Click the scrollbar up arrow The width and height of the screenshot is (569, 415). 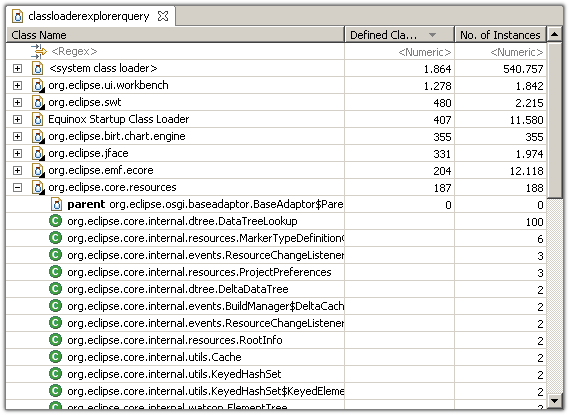point(554,34)
